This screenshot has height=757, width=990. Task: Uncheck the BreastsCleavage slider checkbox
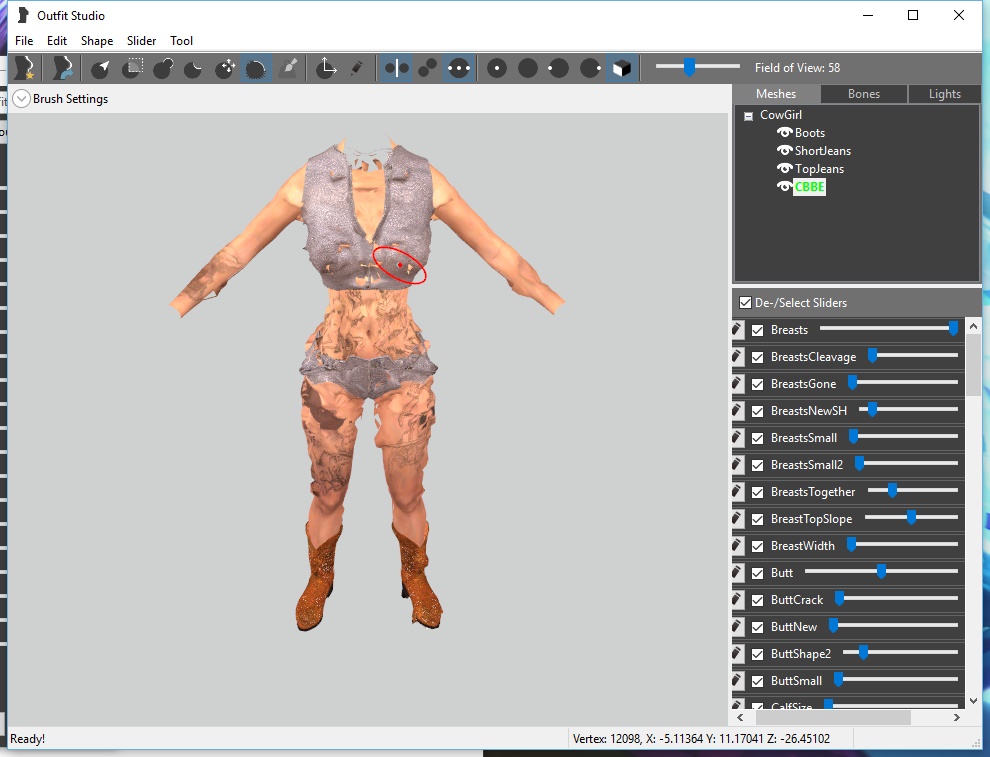coord(758,357)
